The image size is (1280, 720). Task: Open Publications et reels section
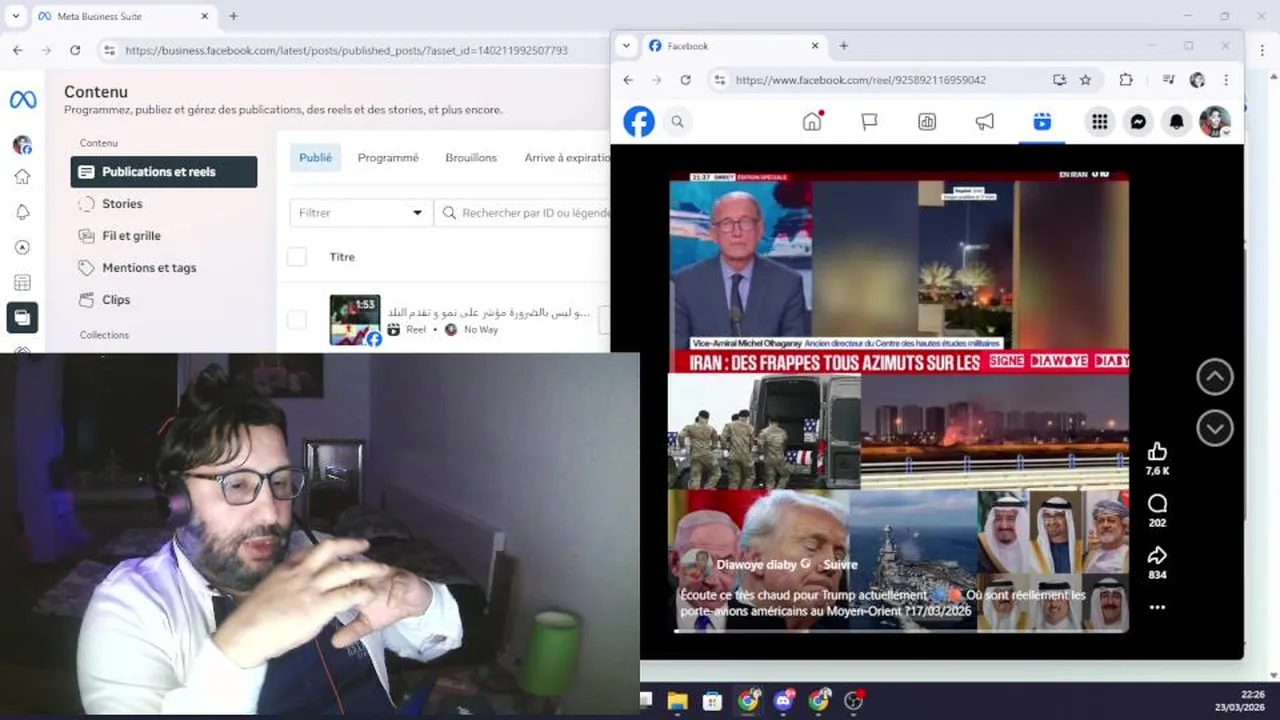pyautogui.click(x=164, y=172)
